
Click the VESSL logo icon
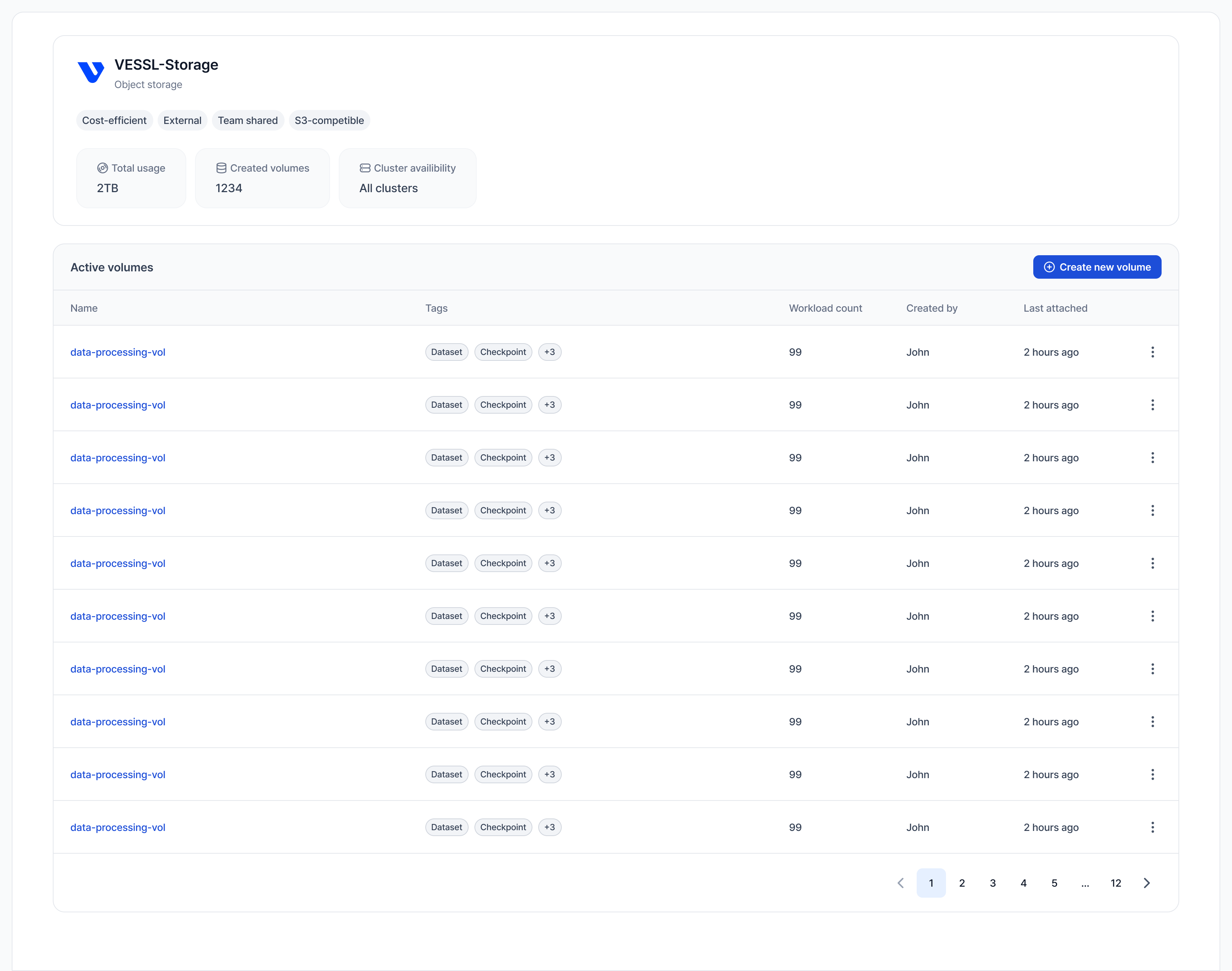[91, 72]
